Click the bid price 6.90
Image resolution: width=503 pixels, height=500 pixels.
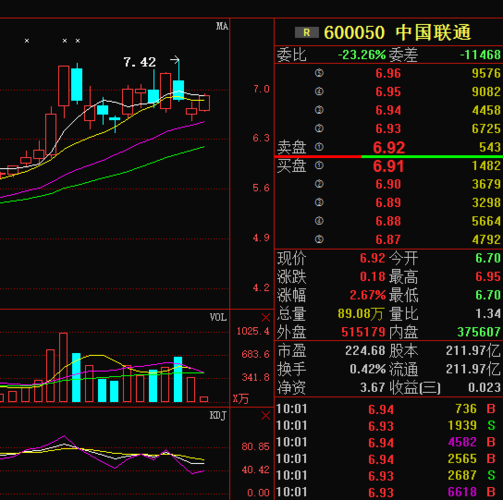coord(388,184)
